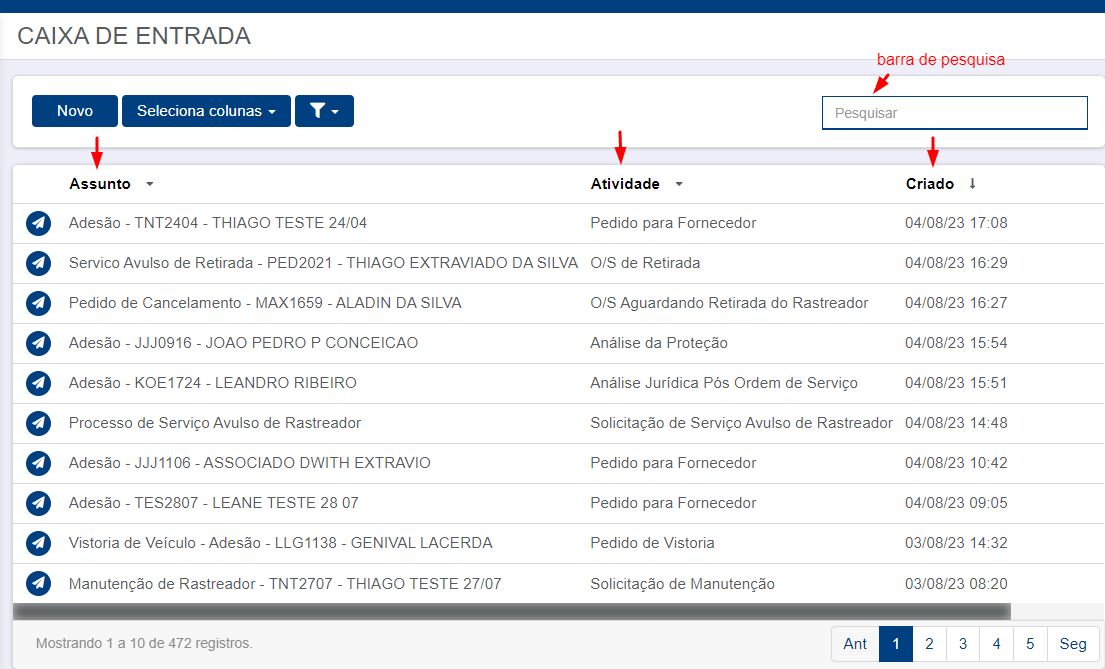1105x669 pixels.
Task: Click 'Pedido para Fornecedor' in TES2807 row
Action: [673, 503]
